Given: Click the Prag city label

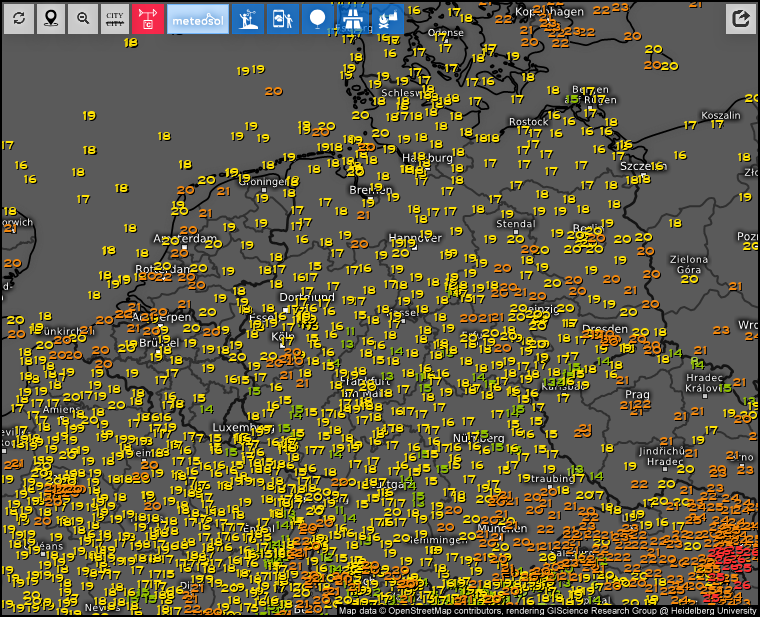Looking at the screenshot, I should [x=637, y=394].
